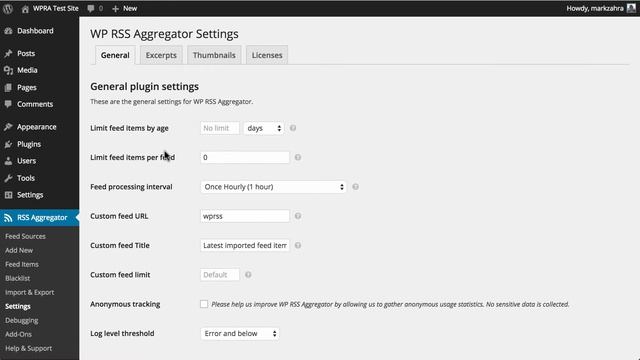
Task: Click the Tools wrench icon
Action: point(8,178)
